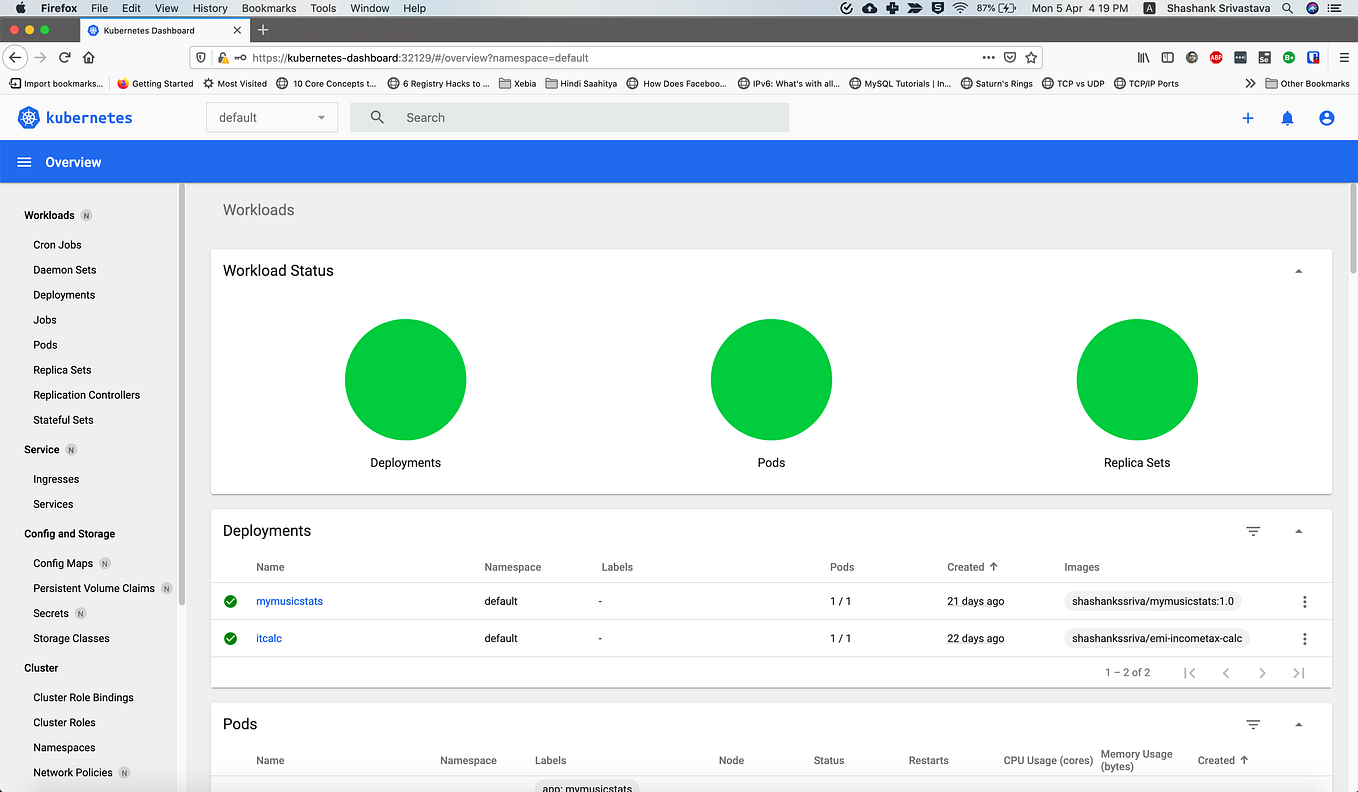This screenshot has height=792, width=1358.
Task: Go to last page of Deployments
Action: point(1298,673)
